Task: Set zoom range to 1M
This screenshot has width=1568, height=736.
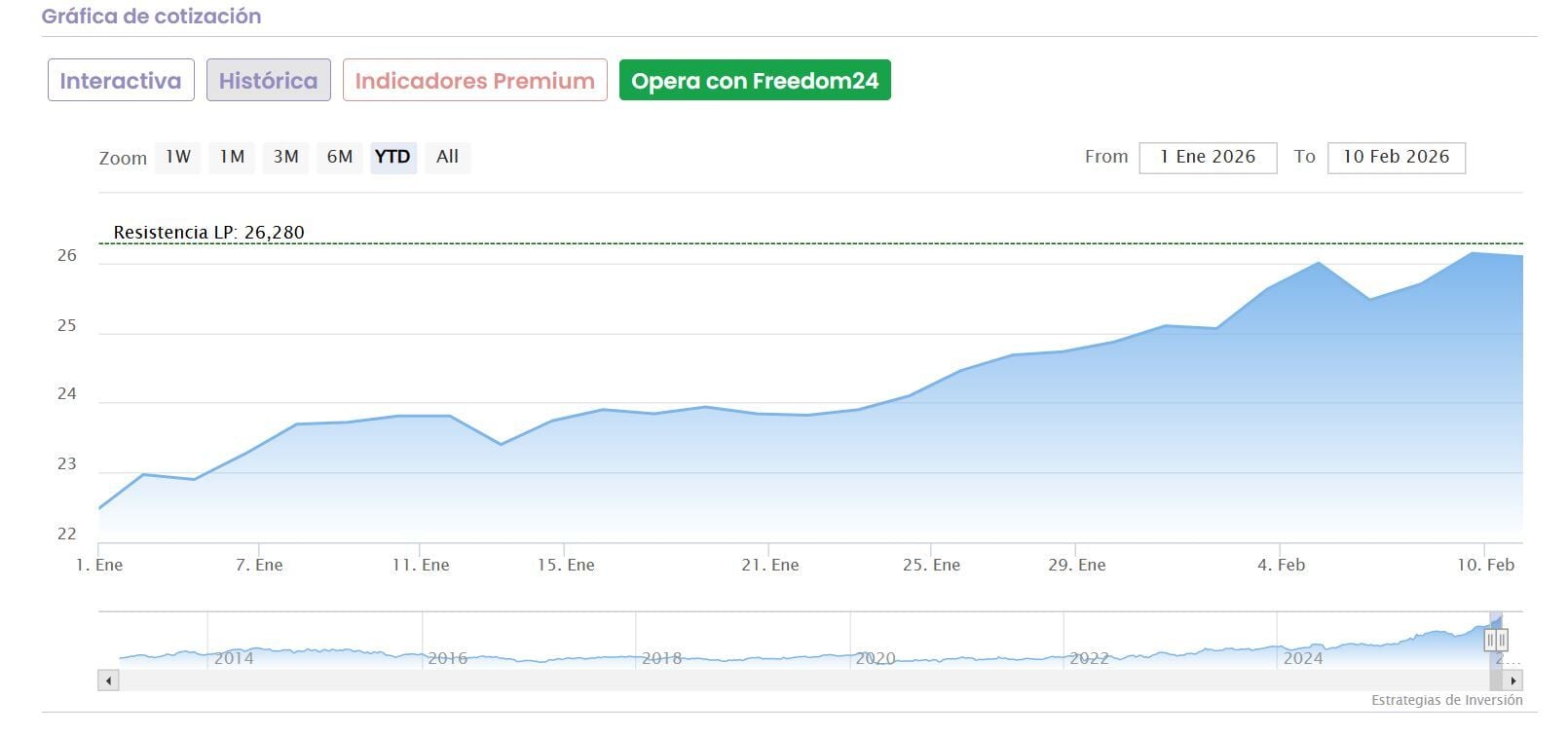Action: click(x=232, y=157)
